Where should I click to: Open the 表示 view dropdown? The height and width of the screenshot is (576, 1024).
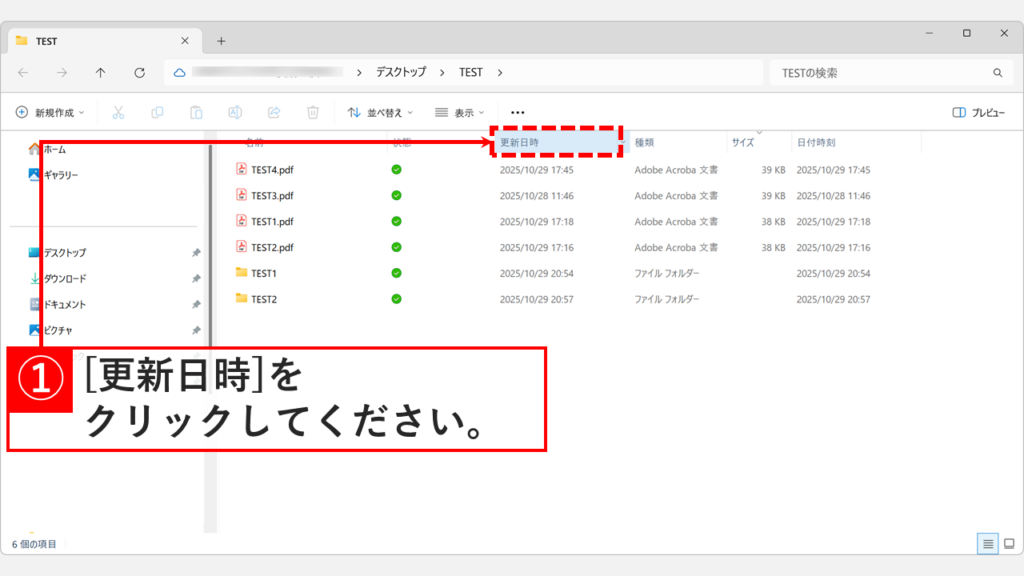click(459, 112)
